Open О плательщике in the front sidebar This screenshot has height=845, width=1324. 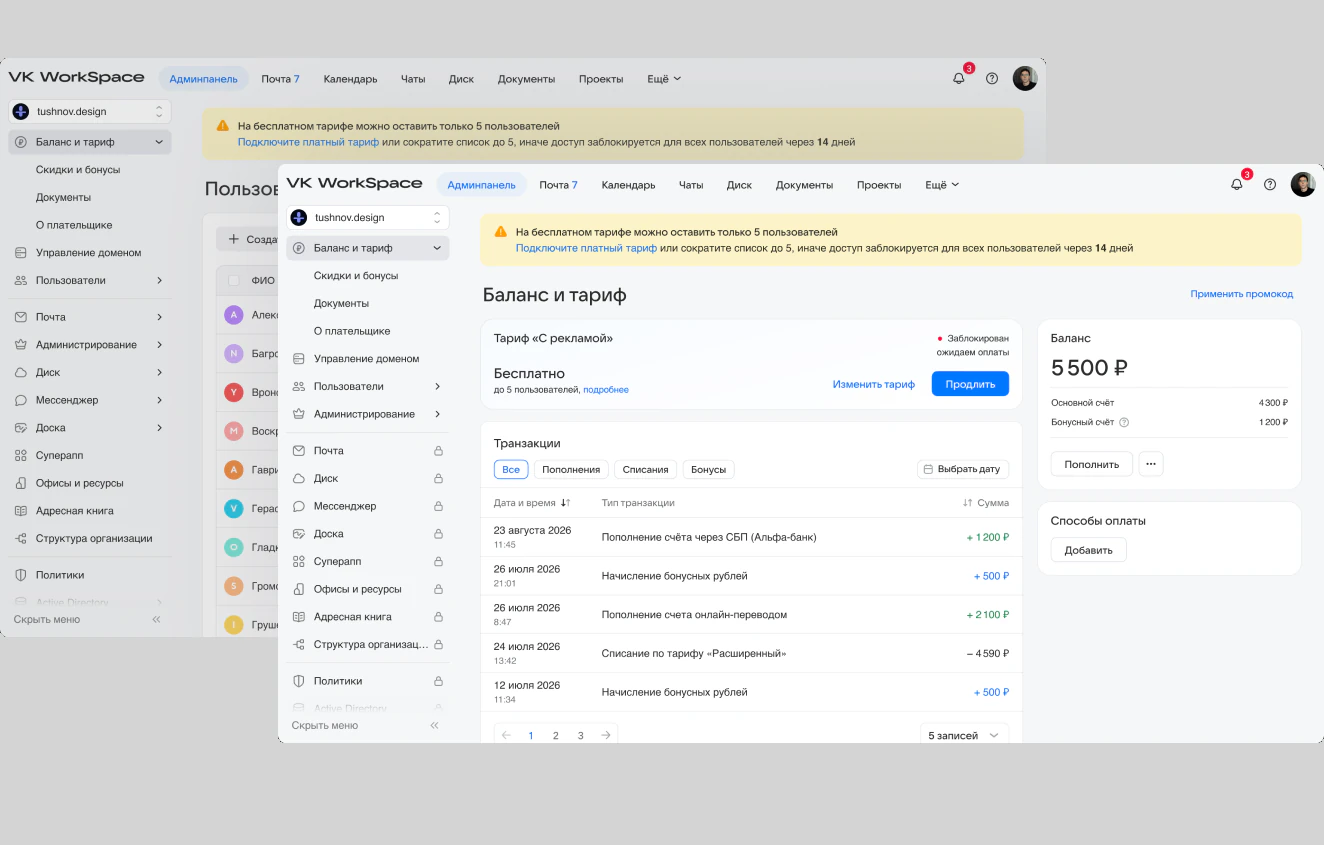click(x=352, y=331)
